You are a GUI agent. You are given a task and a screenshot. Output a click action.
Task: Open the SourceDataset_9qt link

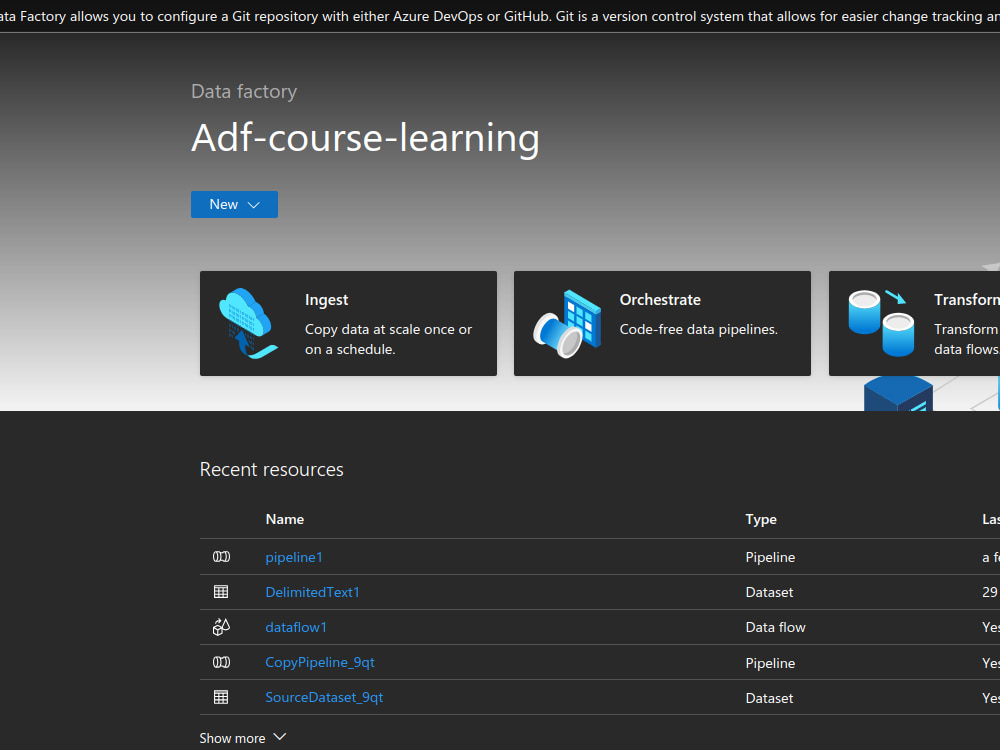(324, 698)
